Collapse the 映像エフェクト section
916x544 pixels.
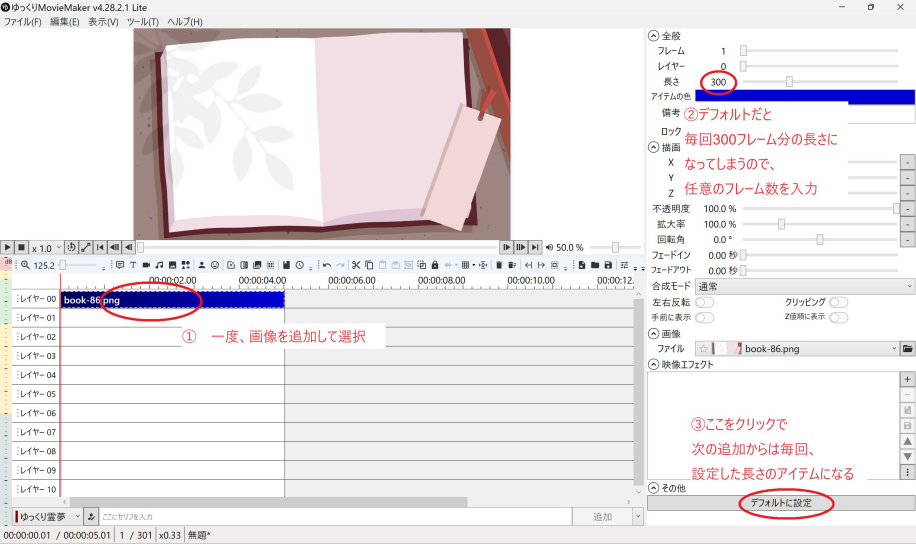point(654,364)
